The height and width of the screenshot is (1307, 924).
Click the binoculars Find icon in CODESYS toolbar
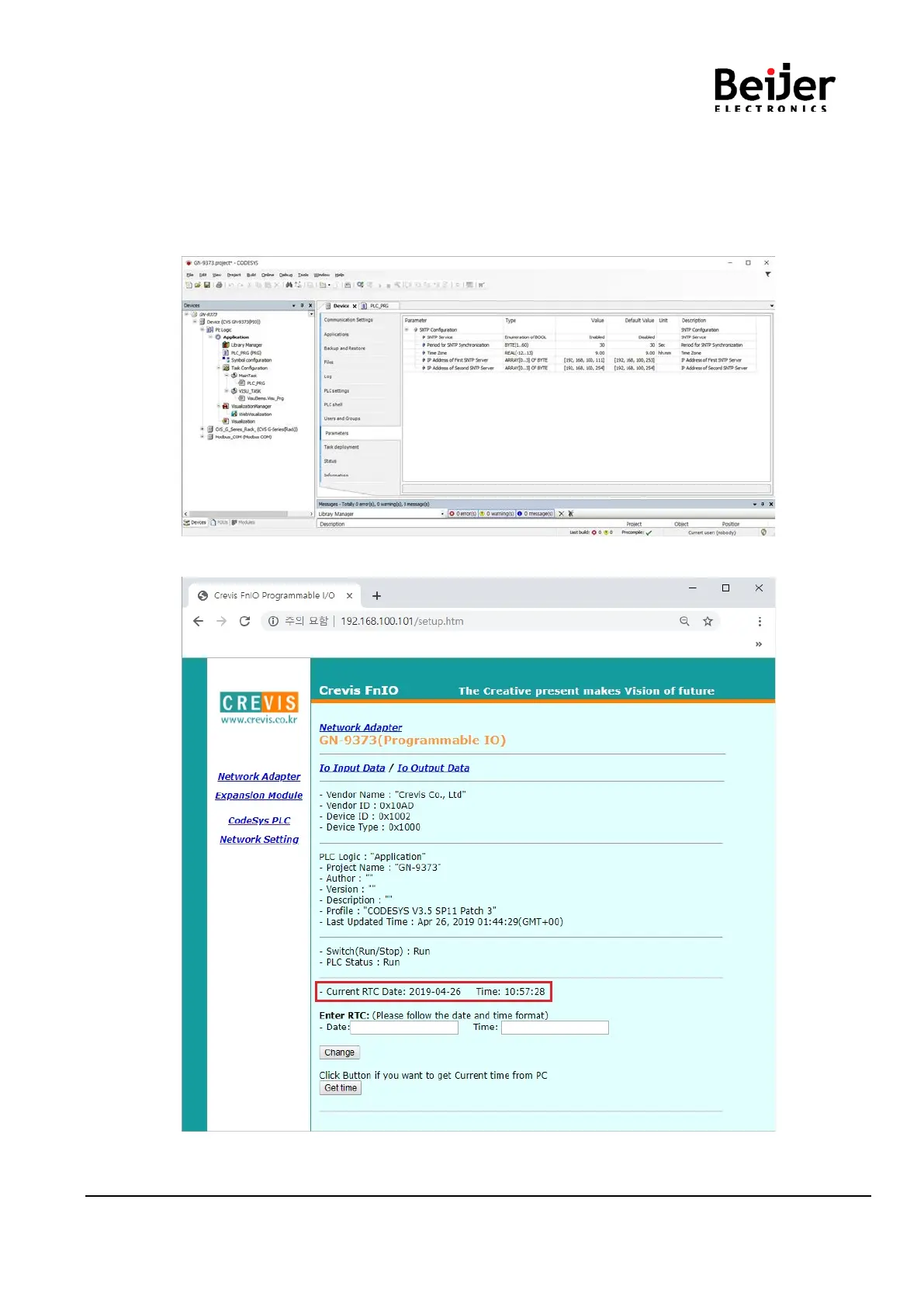click(x=289, y=285)
